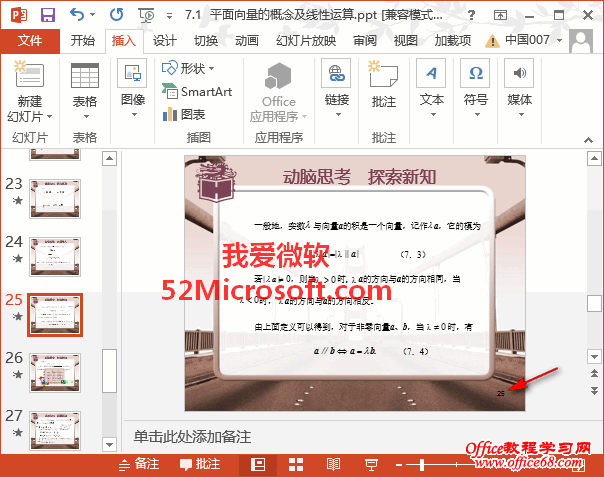Click thumbnail pane scroll down arrow
Viewport: 604px width, 477px height.
[x=109, y=445]
